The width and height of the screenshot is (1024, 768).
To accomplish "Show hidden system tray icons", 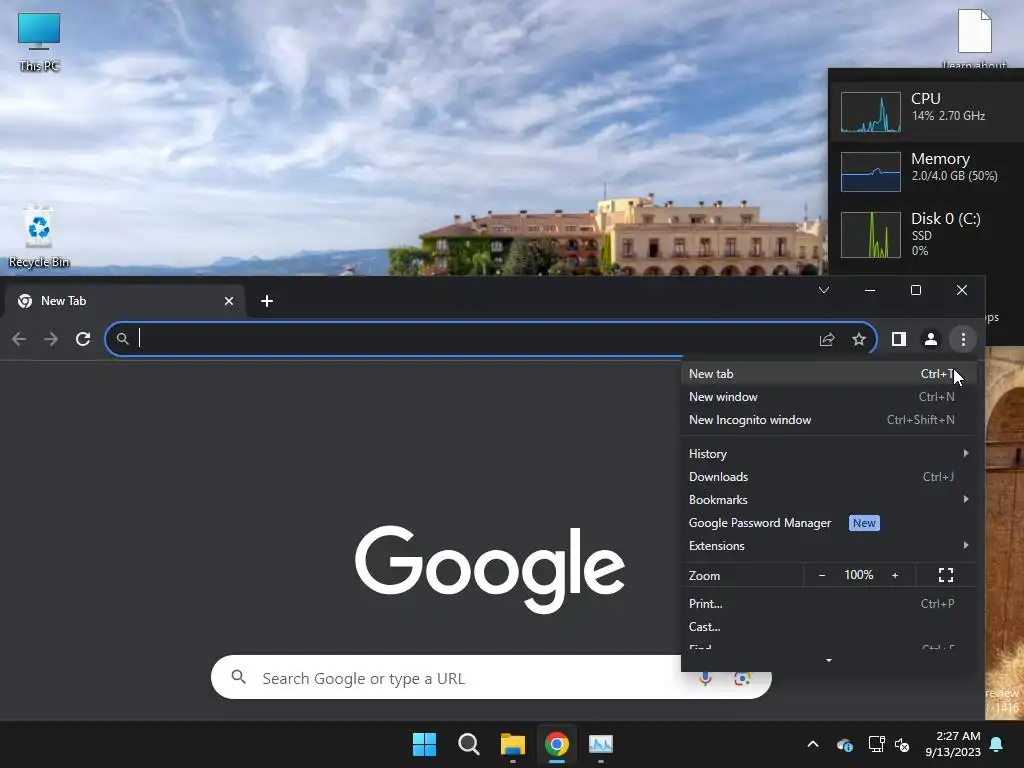I will [x=813, y=744].
